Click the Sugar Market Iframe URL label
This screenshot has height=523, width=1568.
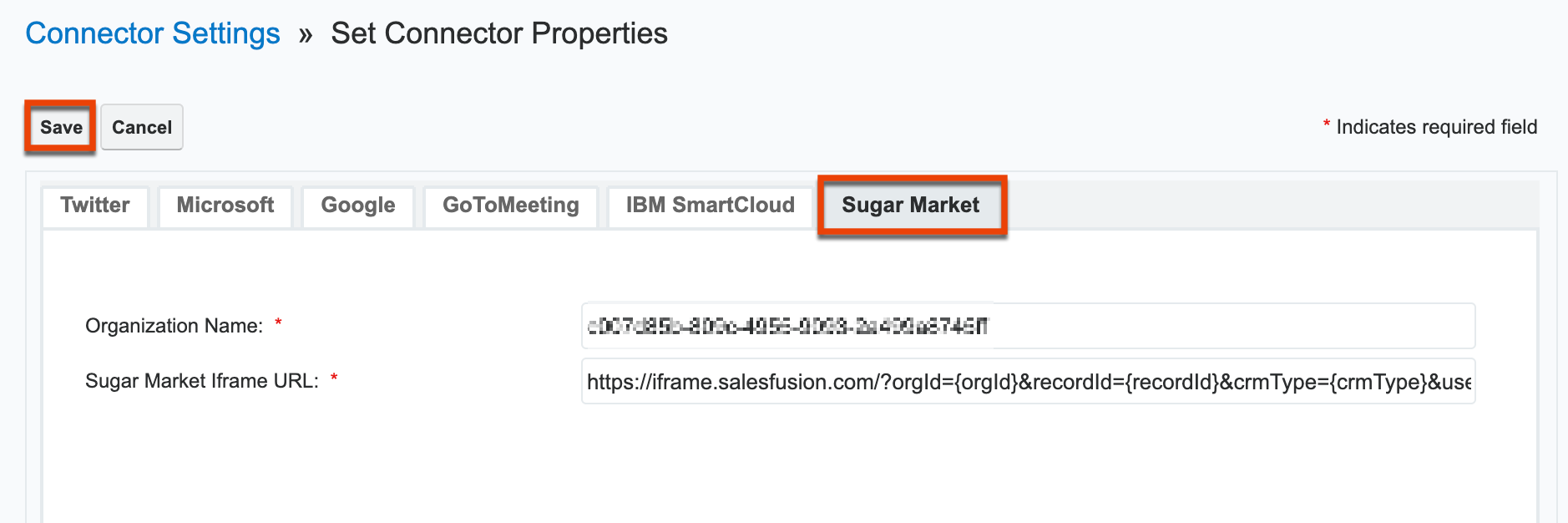(x=202, y=381)
